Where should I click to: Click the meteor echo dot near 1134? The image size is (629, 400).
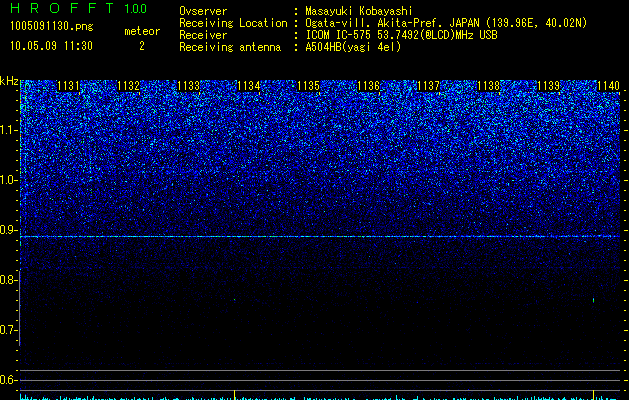pos(234,299)
